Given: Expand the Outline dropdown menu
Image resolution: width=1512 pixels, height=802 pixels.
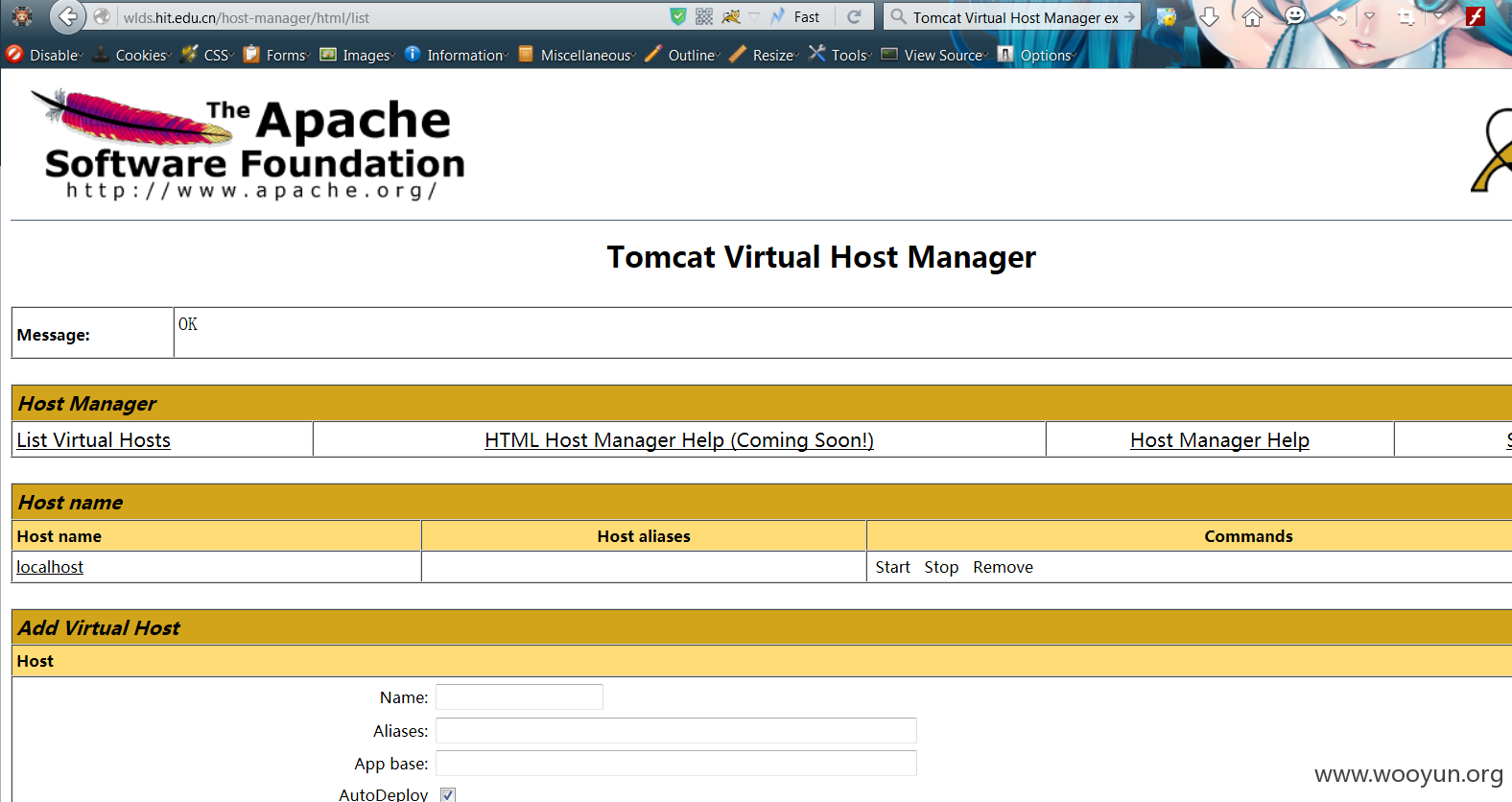Looking at the screenshot, I should coord(682,55).
